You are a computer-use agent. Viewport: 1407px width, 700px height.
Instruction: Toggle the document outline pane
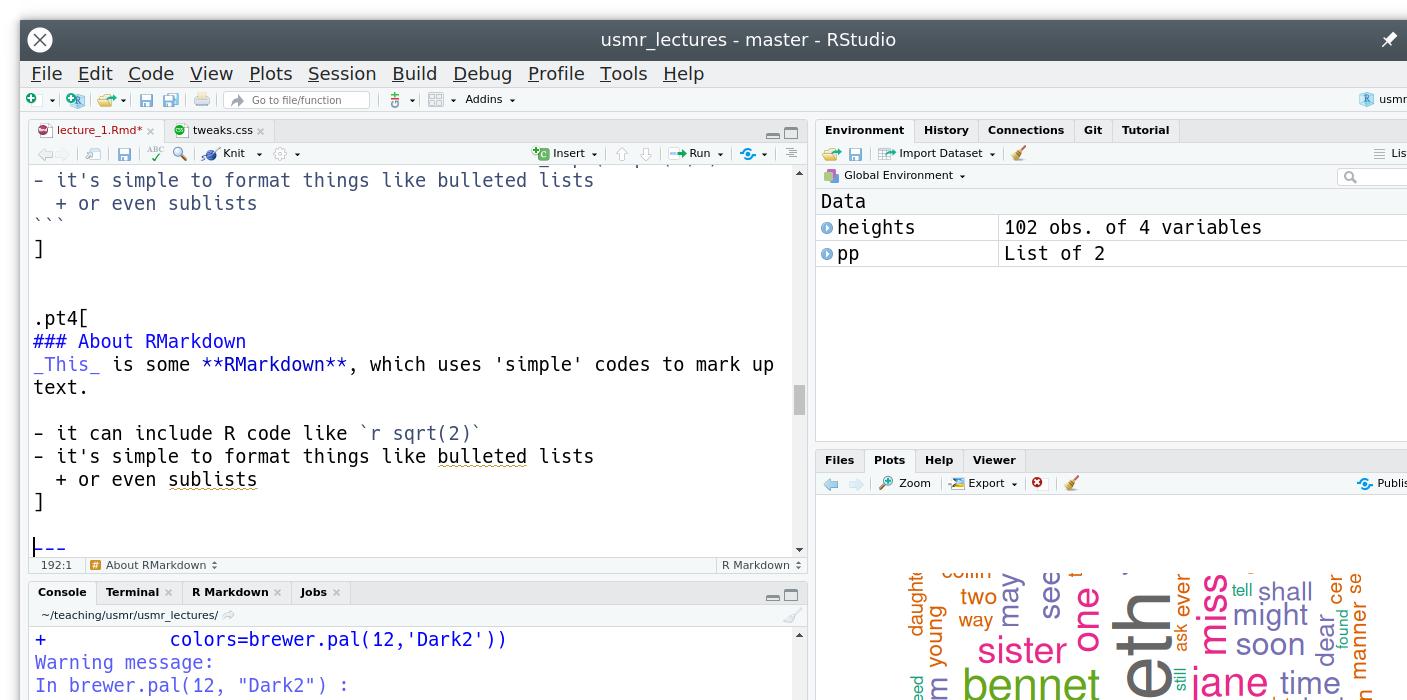click(791, 154)
